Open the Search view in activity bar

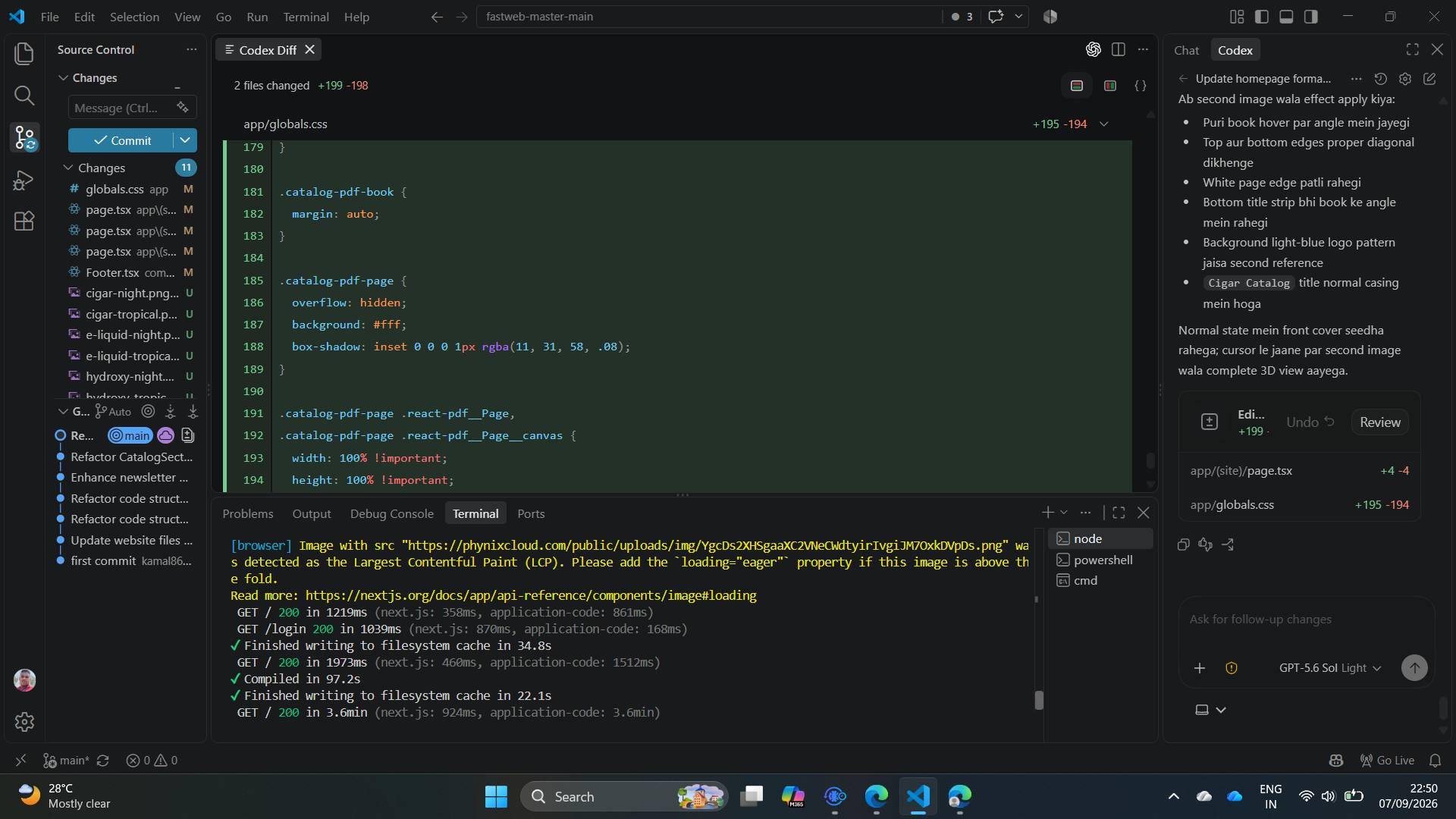coord(24,96)
